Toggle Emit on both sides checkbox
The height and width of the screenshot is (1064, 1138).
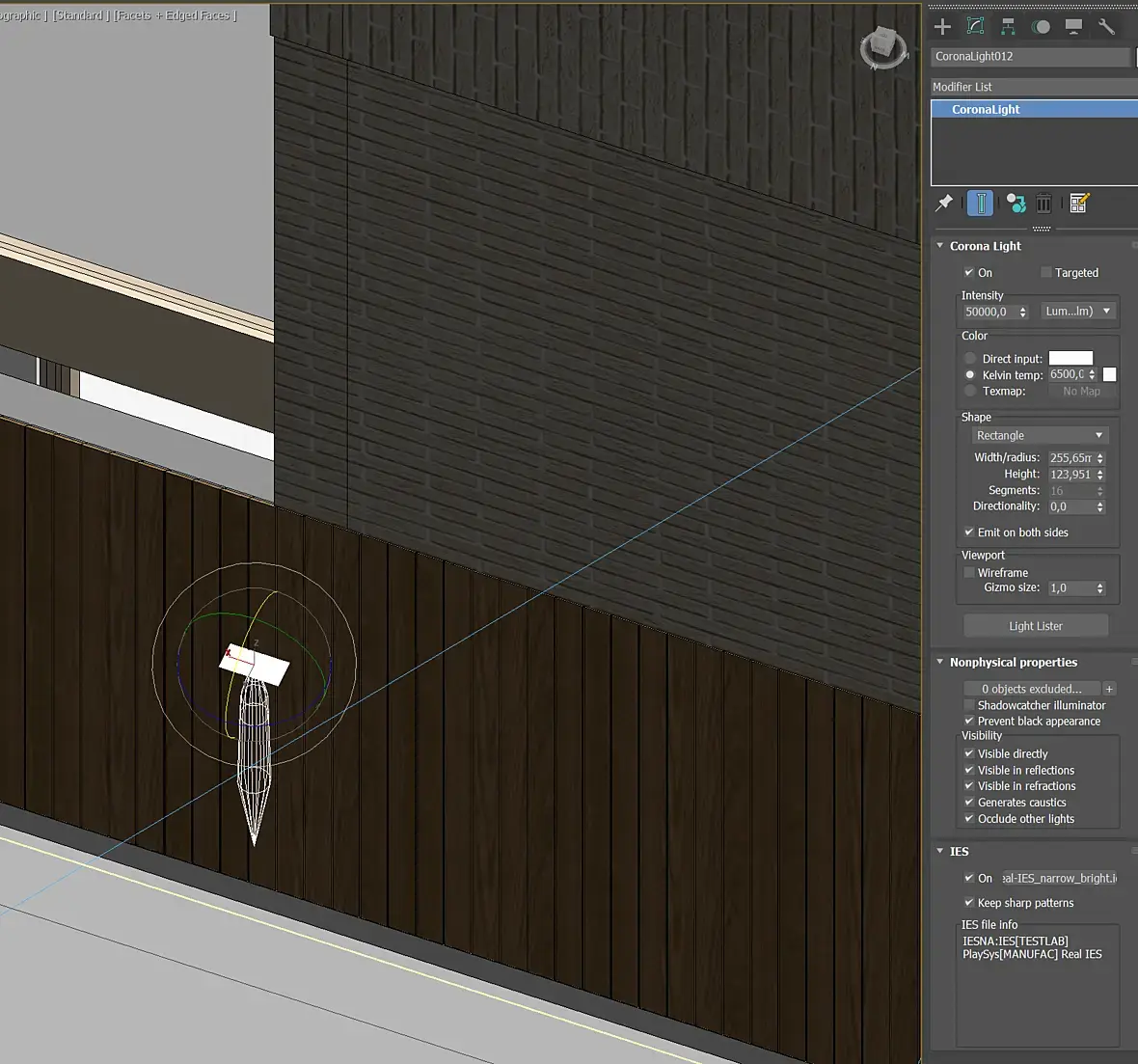[969, 532]
